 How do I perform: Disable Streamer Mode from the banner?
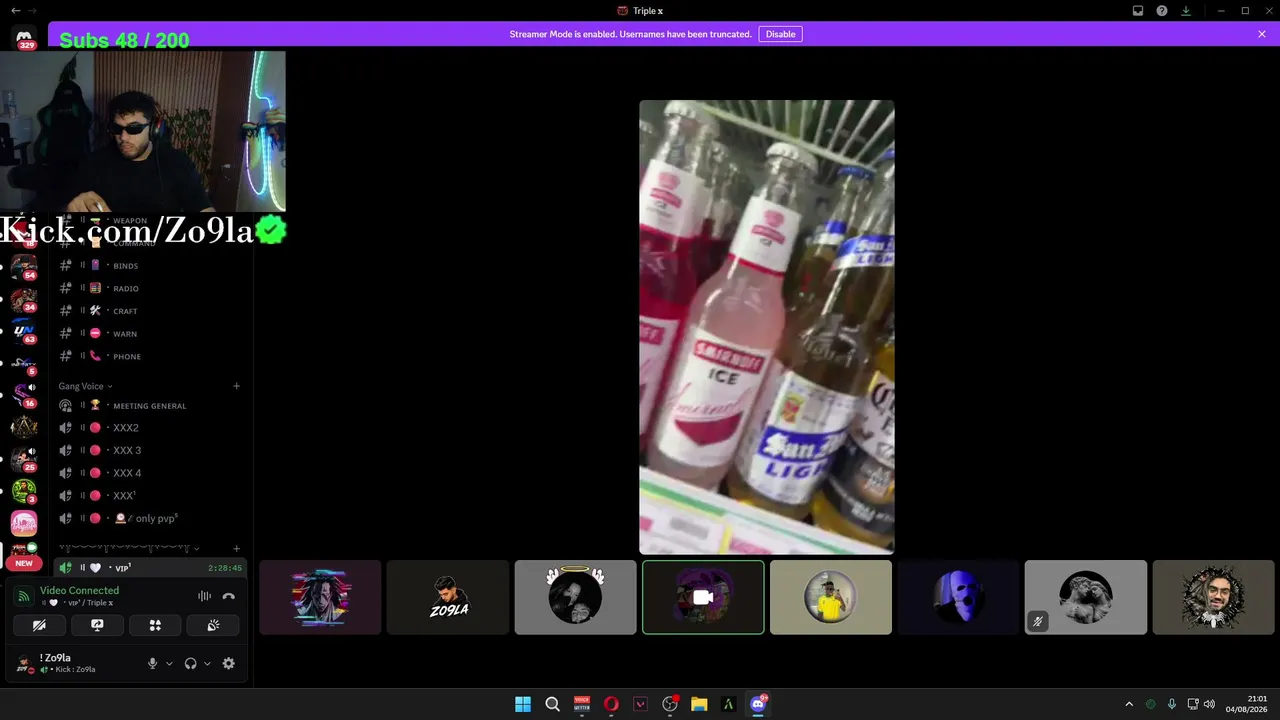click(x=781, y=34)
